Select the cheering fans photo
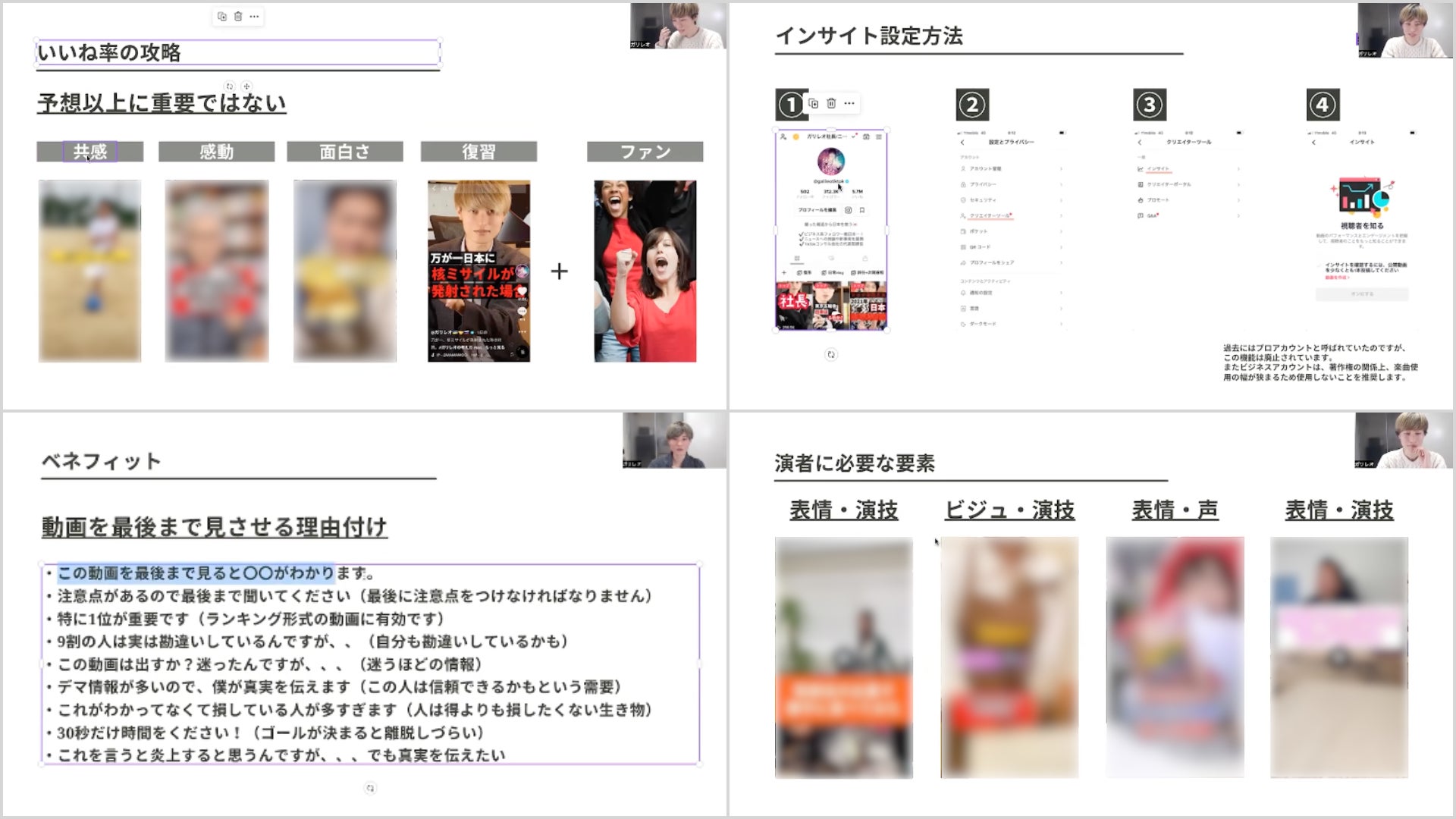1456x819 pixels. (x=645, y=271)
